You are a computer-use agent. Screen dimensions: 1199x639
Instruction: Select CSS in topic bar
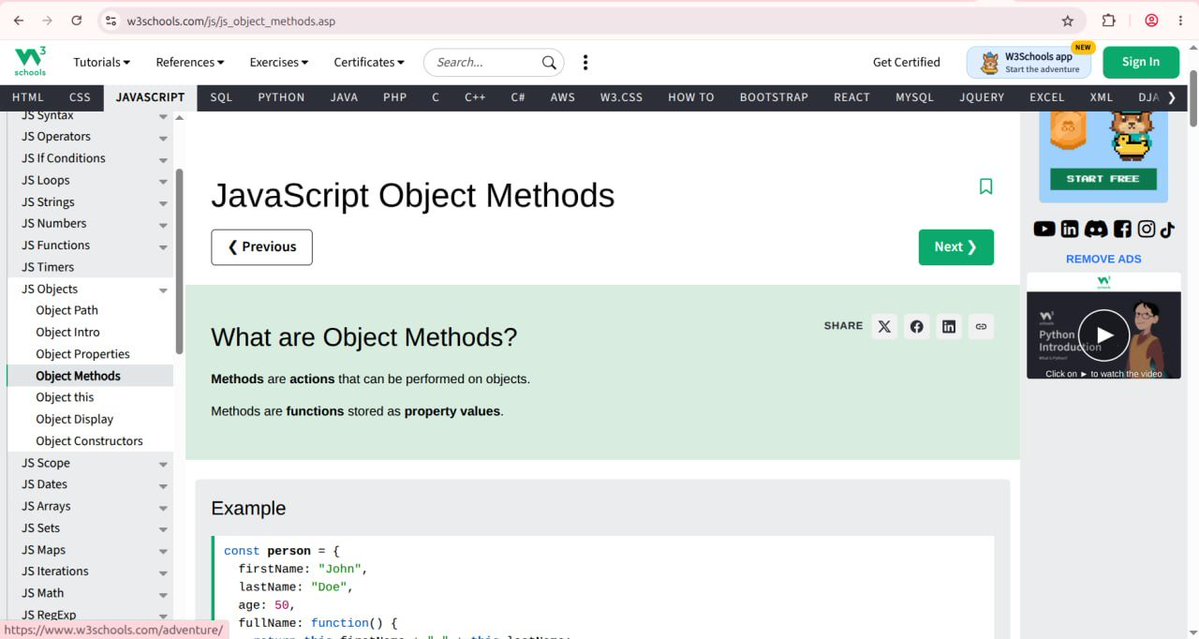tap(80, 98)
